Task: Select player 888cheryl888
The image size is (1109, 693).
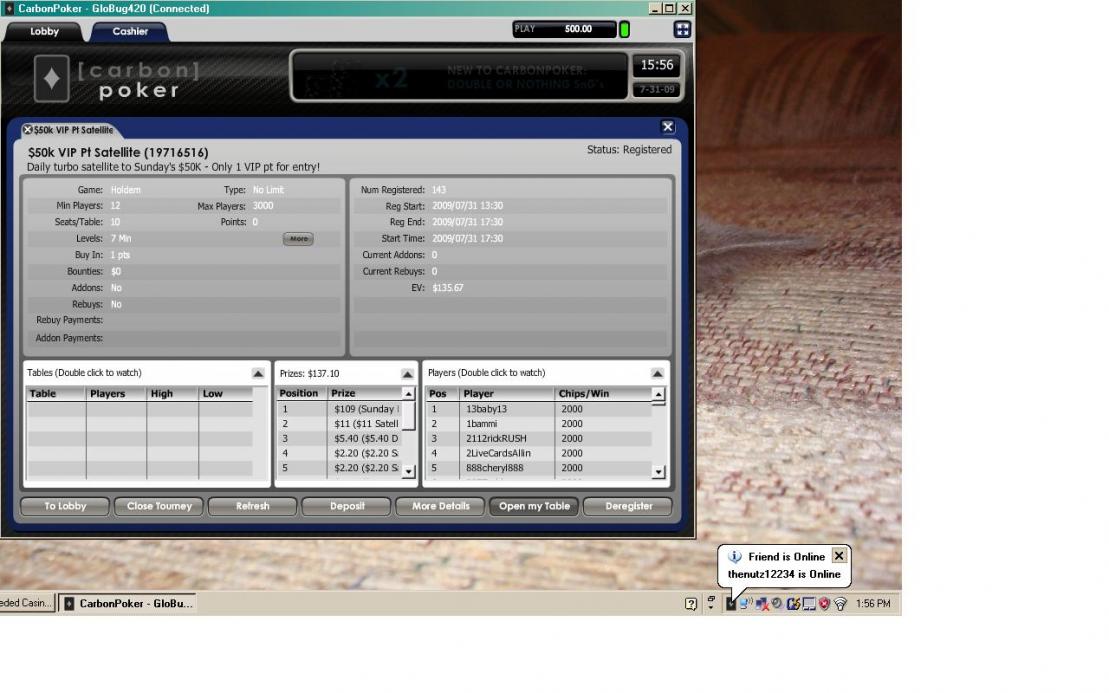Action: pos(539,468)
